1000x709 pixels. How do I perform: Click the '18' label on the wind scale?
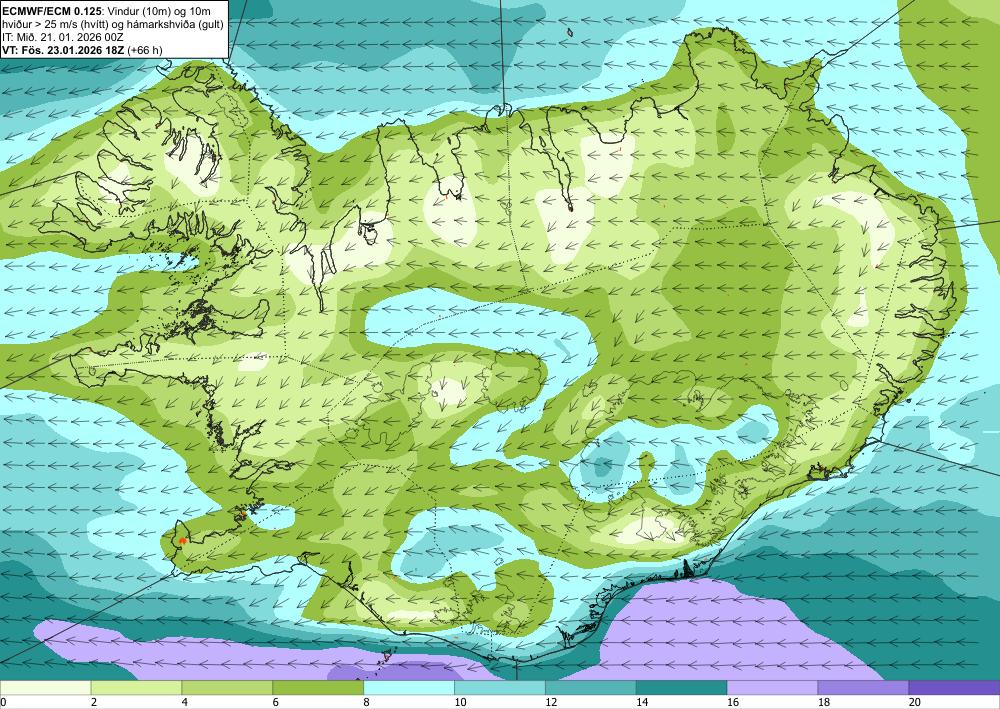(823, 703)
